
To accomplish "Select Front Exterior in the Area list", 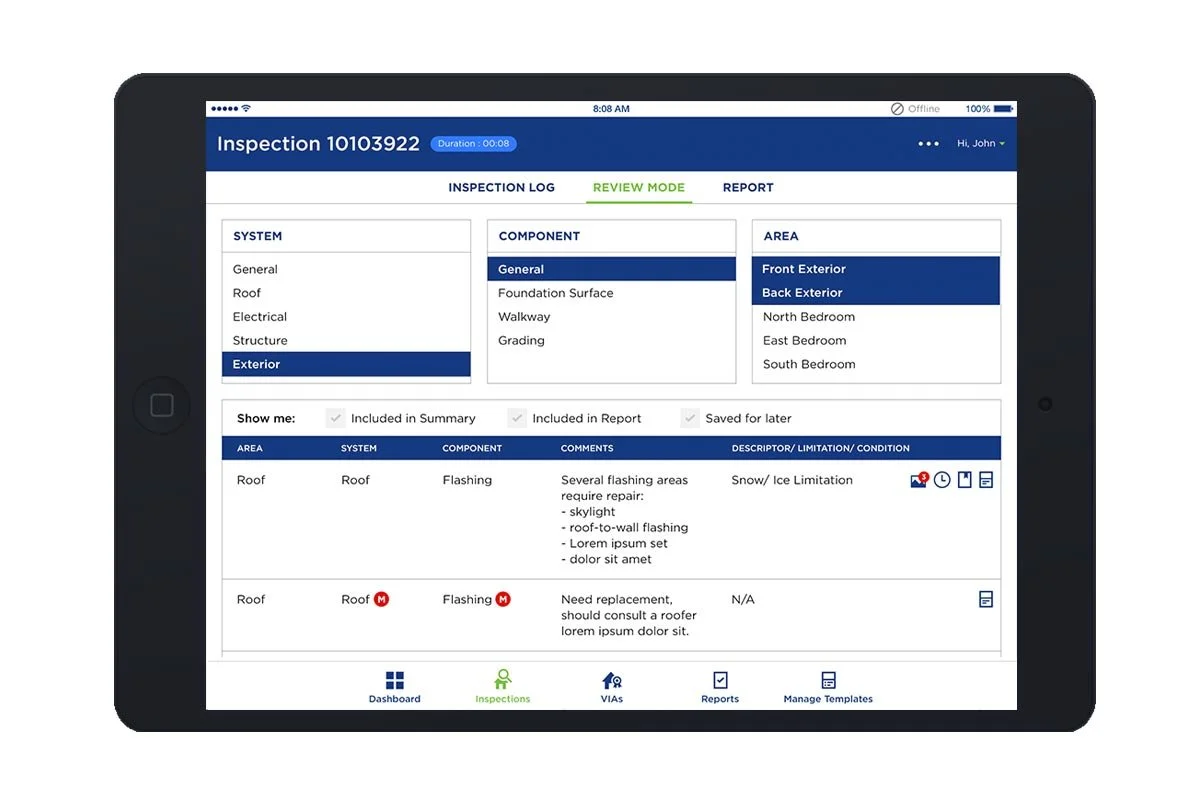I will tap(876, 269).
